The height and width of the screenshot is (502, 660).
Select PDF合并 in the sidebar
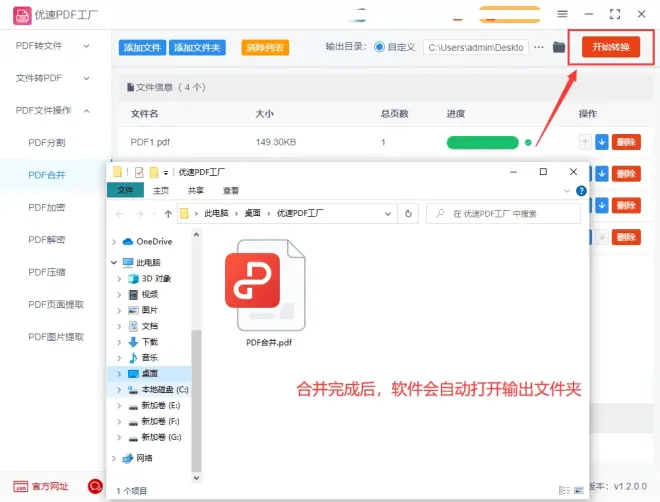(x=47, y=175)
